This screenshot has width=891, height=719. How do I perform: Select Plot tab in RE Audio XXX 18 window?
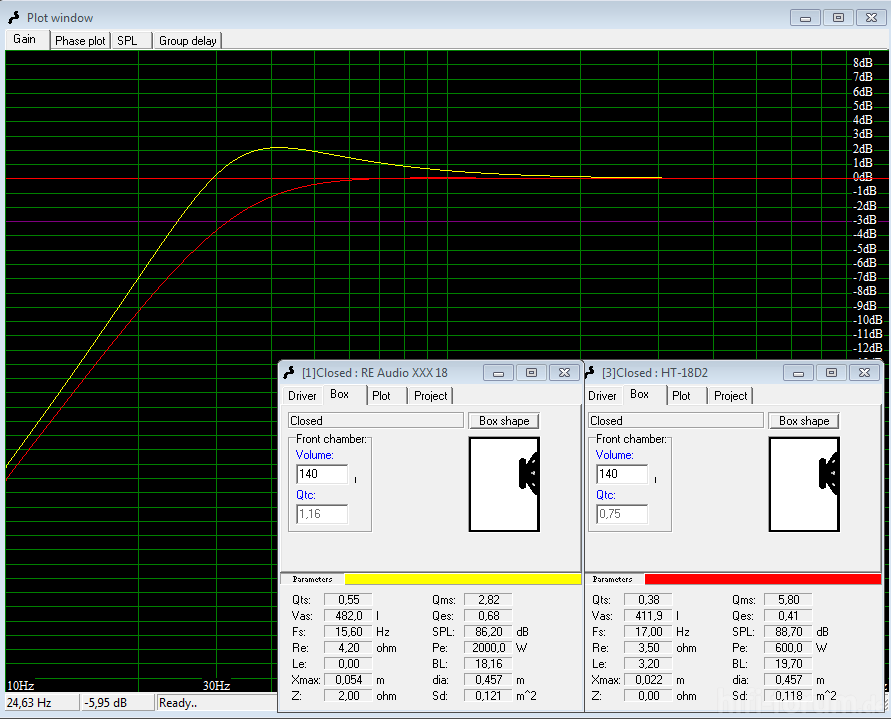[x=381, y=396]
